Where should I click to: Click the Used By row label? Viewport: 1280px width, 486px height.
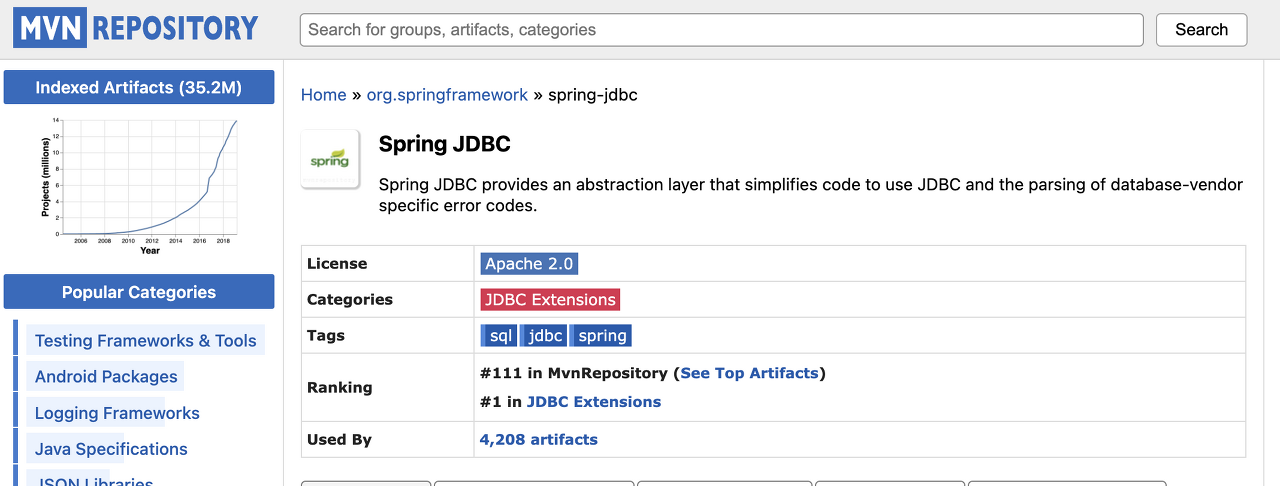(x=340, y=439)
